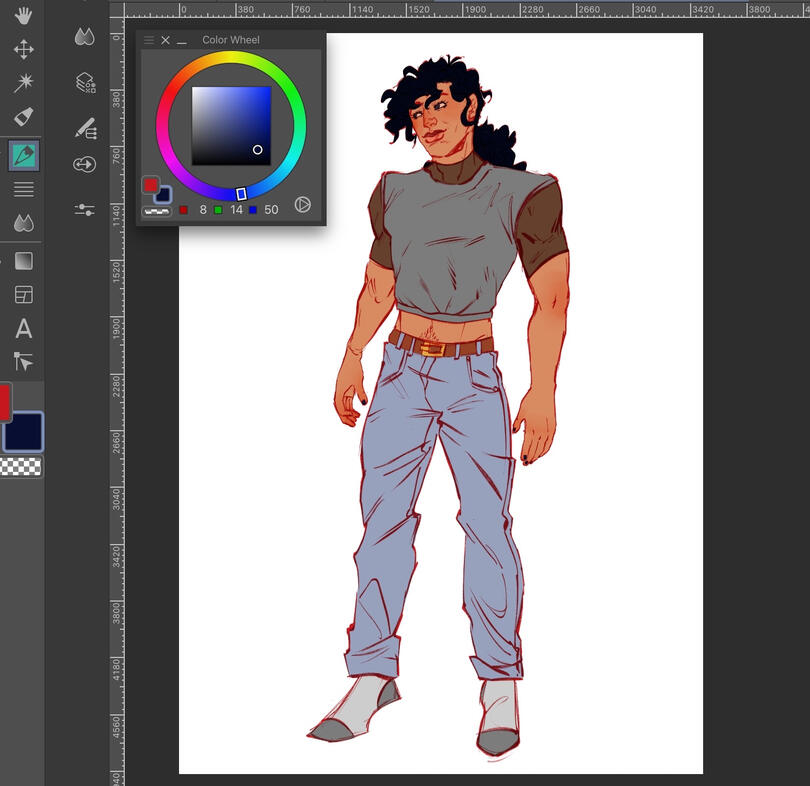
Task: Open the Color Wheel panel hamburger menu
Action: (x=149, y=40)
